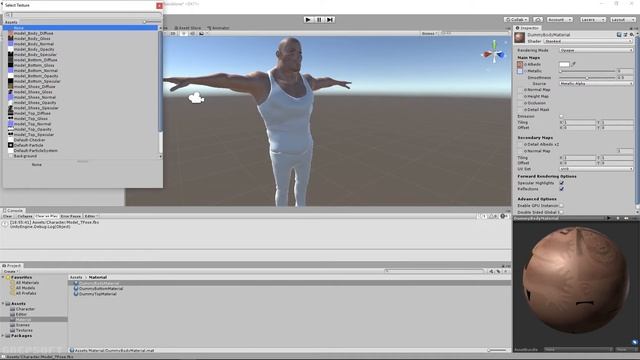This screenshot has width=640, height=360.
Task: Click the Albedo texture slot thumbnail
Action: 520,64
